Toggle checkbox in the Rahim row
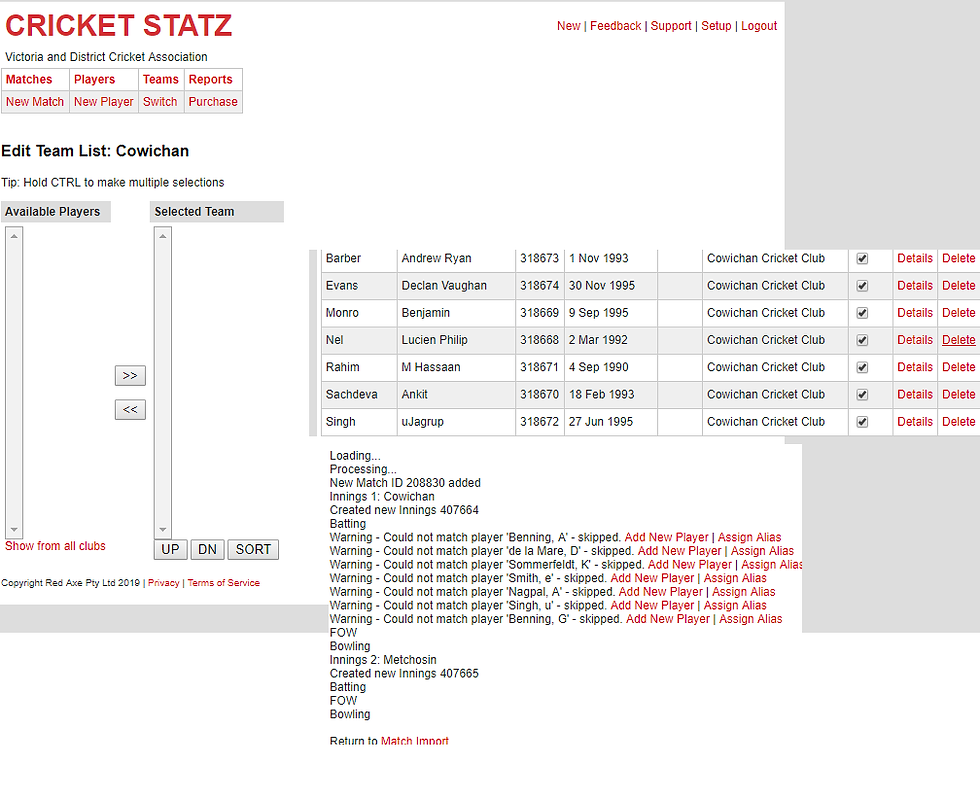980x793 pixels. 862,367
